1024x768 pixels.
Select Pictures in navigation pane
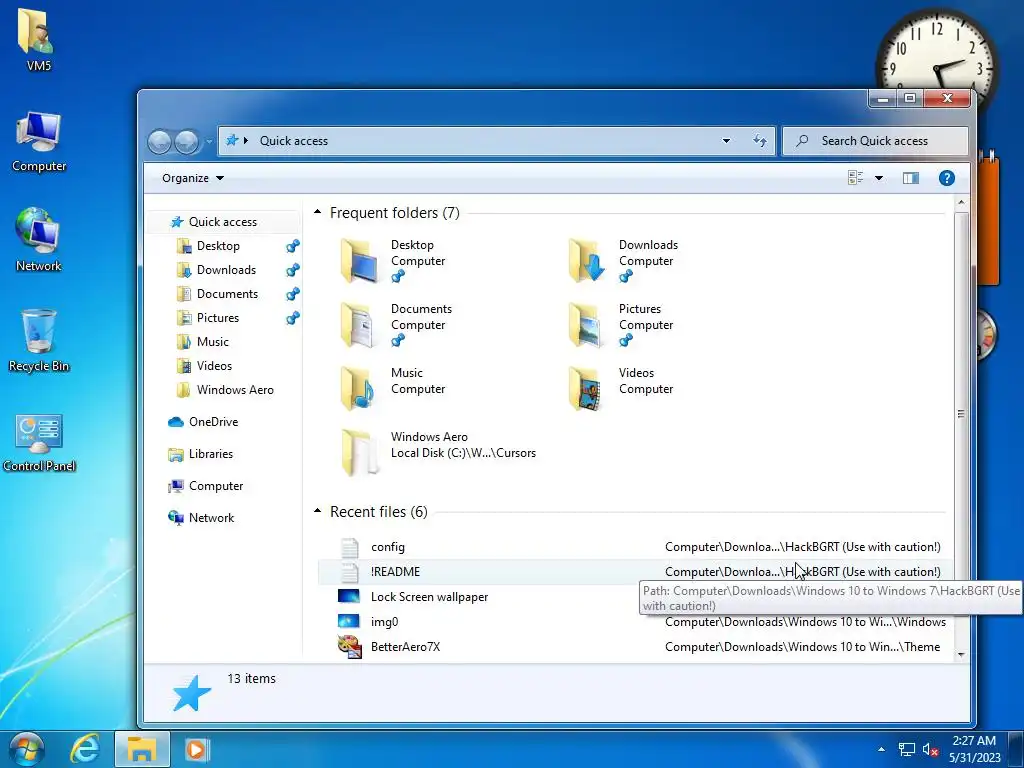(x=217, y=318)
